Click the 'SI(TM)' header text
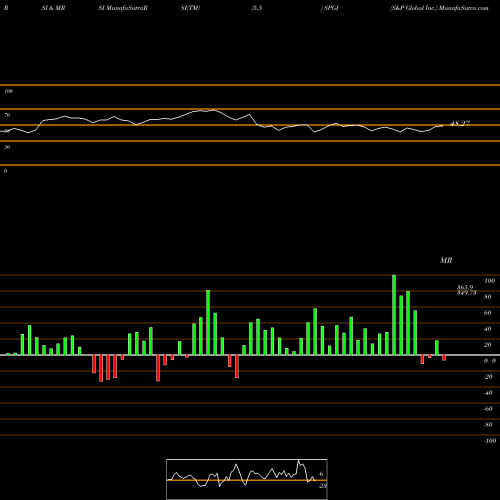The image size is (500, 500). pos(190,8)
